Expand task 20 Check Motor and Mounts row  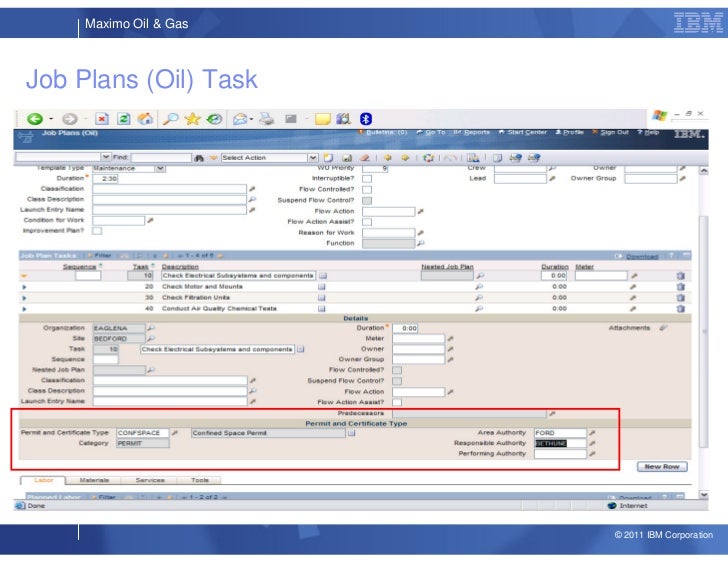[x=24, y=287]
